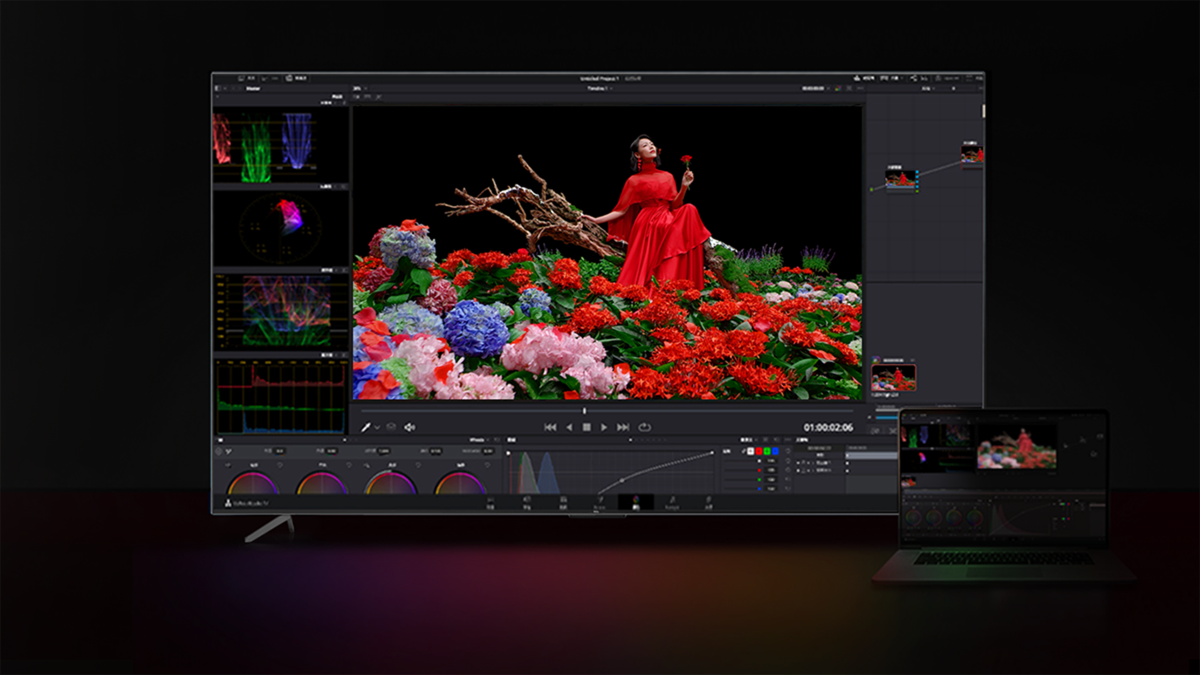Switch to the Edit page tab
1200x675 pixels.
click(x=563, y=502)
